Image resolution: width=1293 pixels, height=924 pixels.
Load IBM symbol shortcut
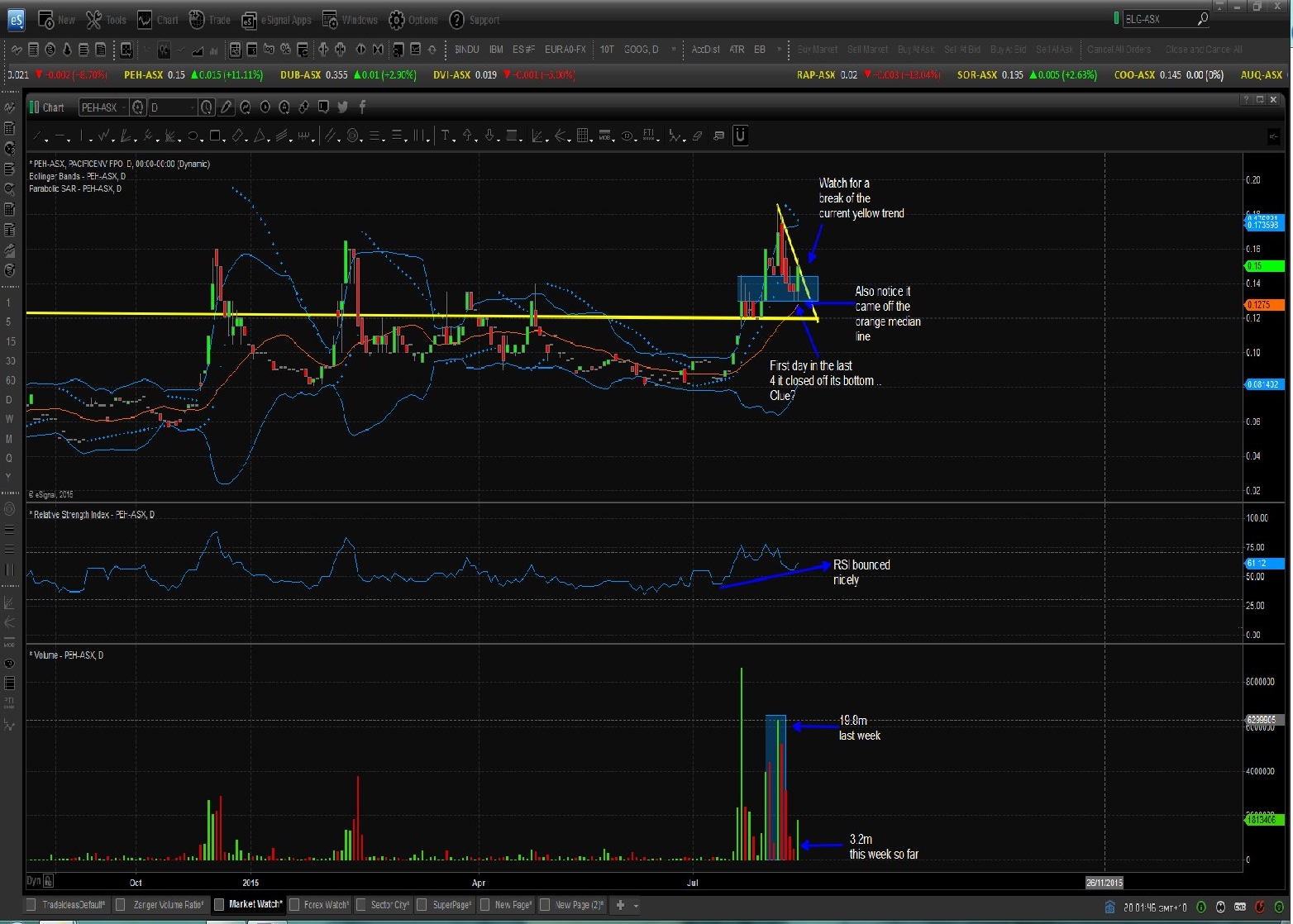click(496, 50)
